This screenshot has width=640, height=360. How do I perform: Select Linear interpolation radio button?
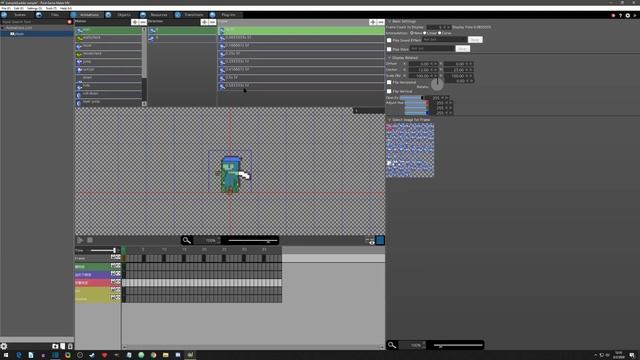click(x=425, y=33)
